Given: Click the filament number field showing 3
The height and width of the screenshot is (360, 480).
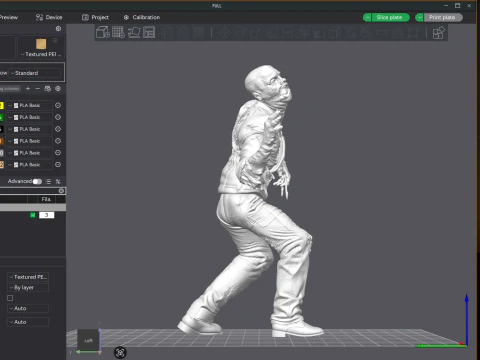Looking at the screenshot, I should point(46,215).
